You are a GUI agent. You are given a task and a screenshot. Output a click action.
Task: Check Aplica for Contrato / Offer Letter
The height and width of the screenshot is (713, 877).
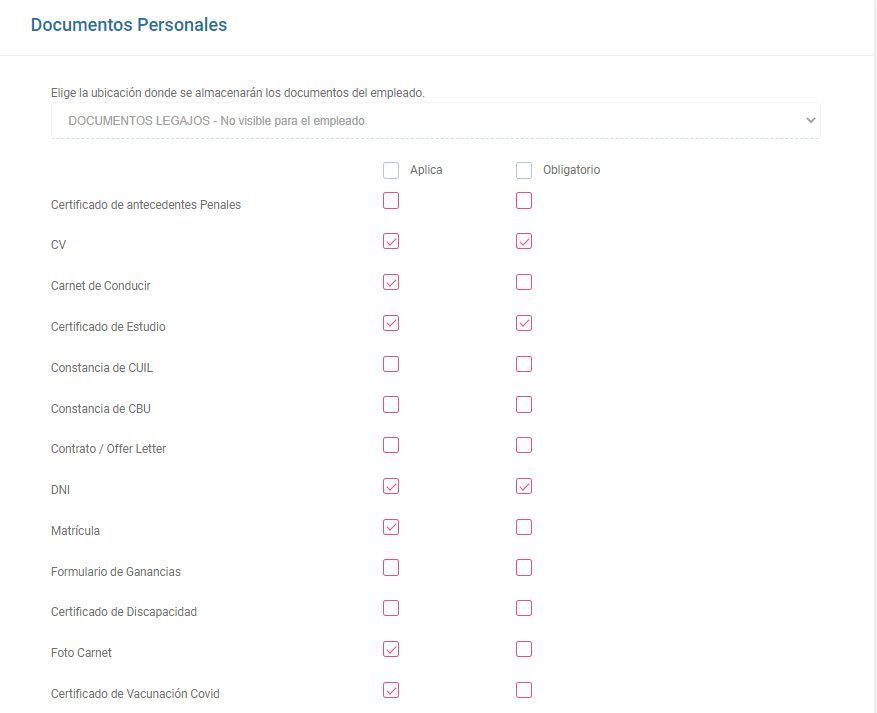click(391, 446)
